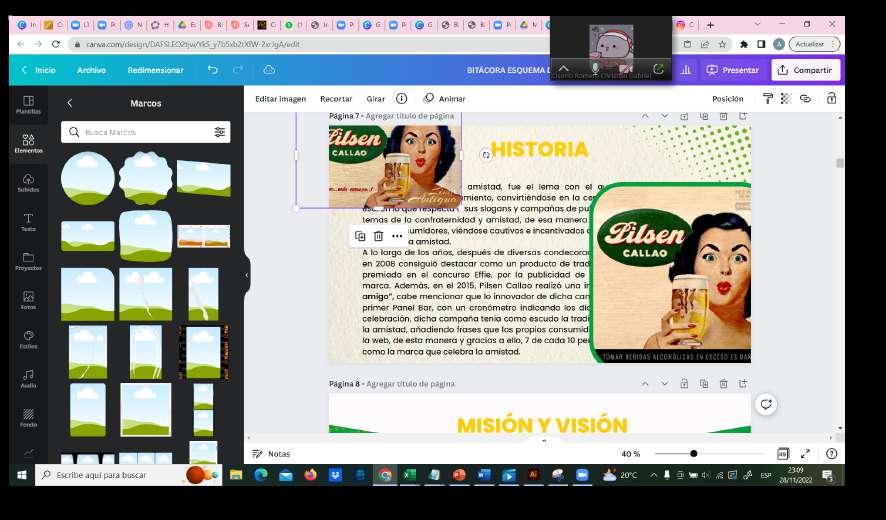Go back from Marcos panel

[x=70, y=103]
